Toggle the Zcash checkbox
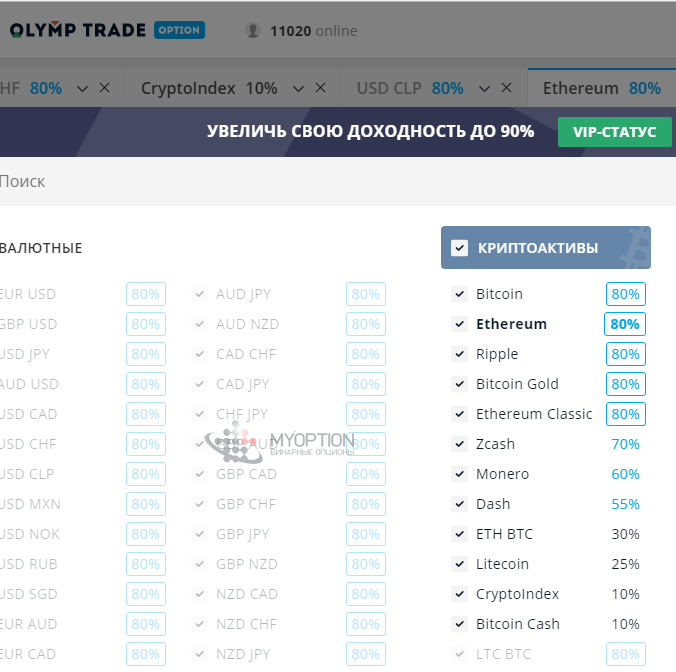 tap(460, 444)
